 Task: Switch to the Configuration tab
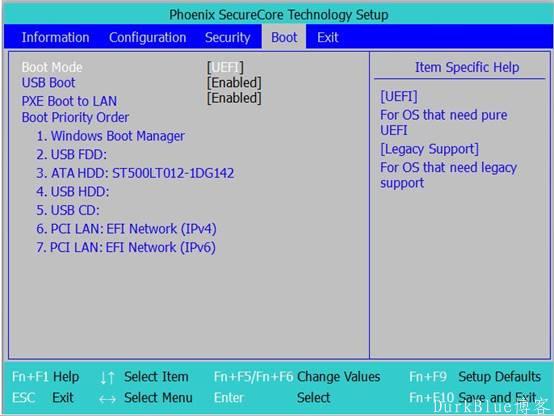point(147,37)
